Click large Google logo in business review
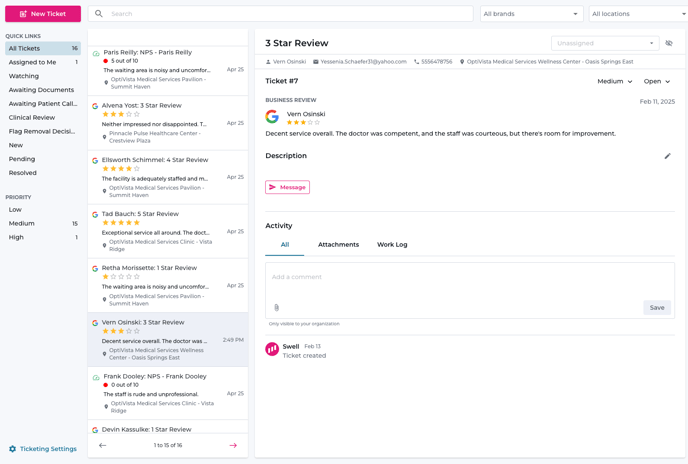The width and height of the screenshot is (688, 464). tap(272, 116)
